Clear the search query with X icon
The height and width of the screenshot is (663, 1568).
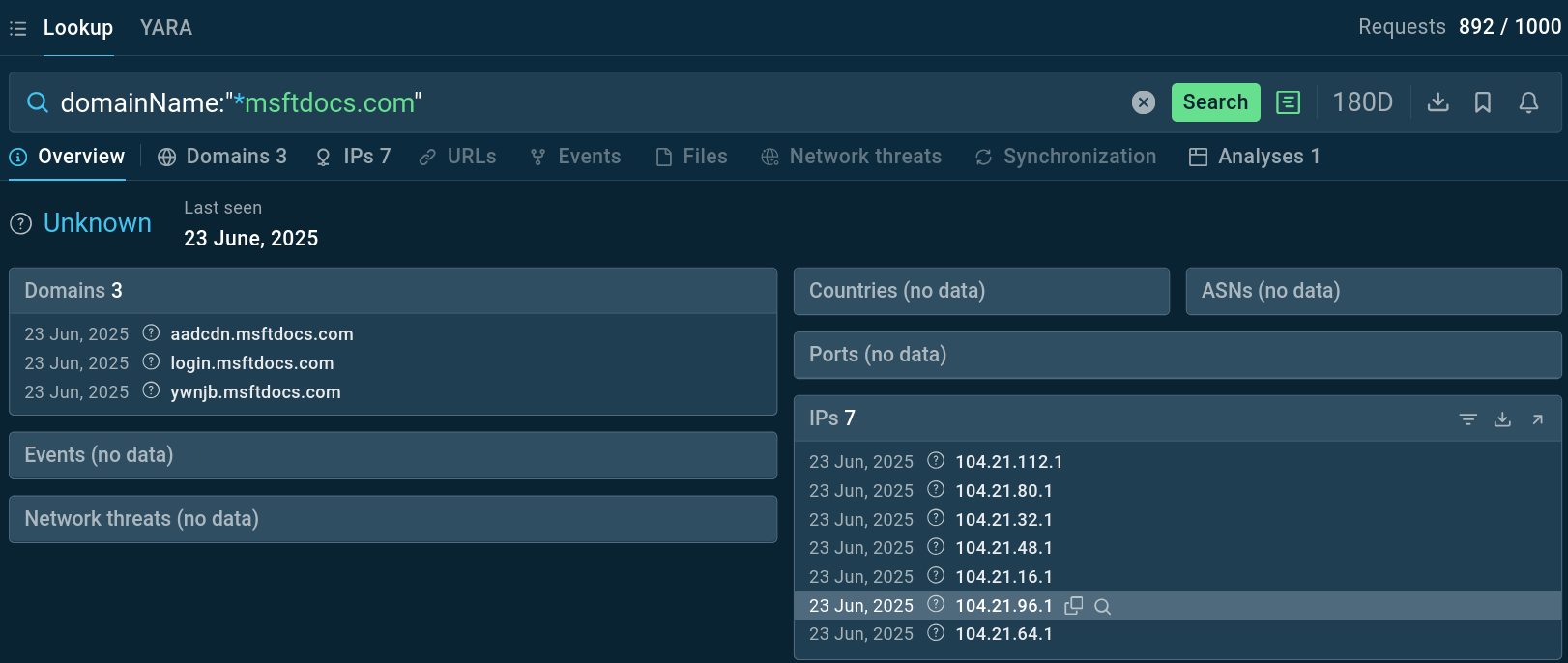1143,102
